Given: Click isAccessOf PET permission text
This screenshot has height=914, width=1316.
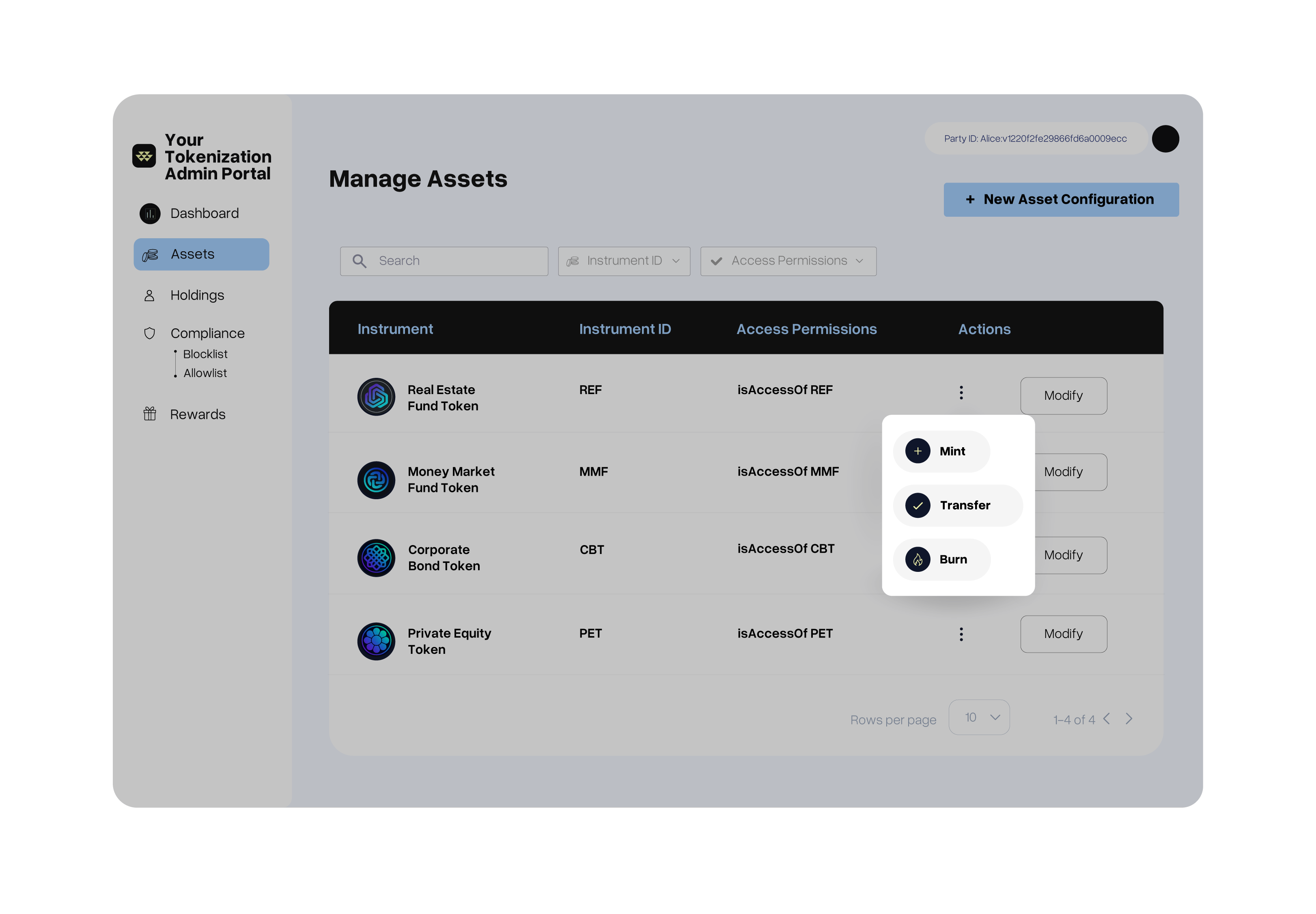Looking at the screenshot, I should [785, 634].
